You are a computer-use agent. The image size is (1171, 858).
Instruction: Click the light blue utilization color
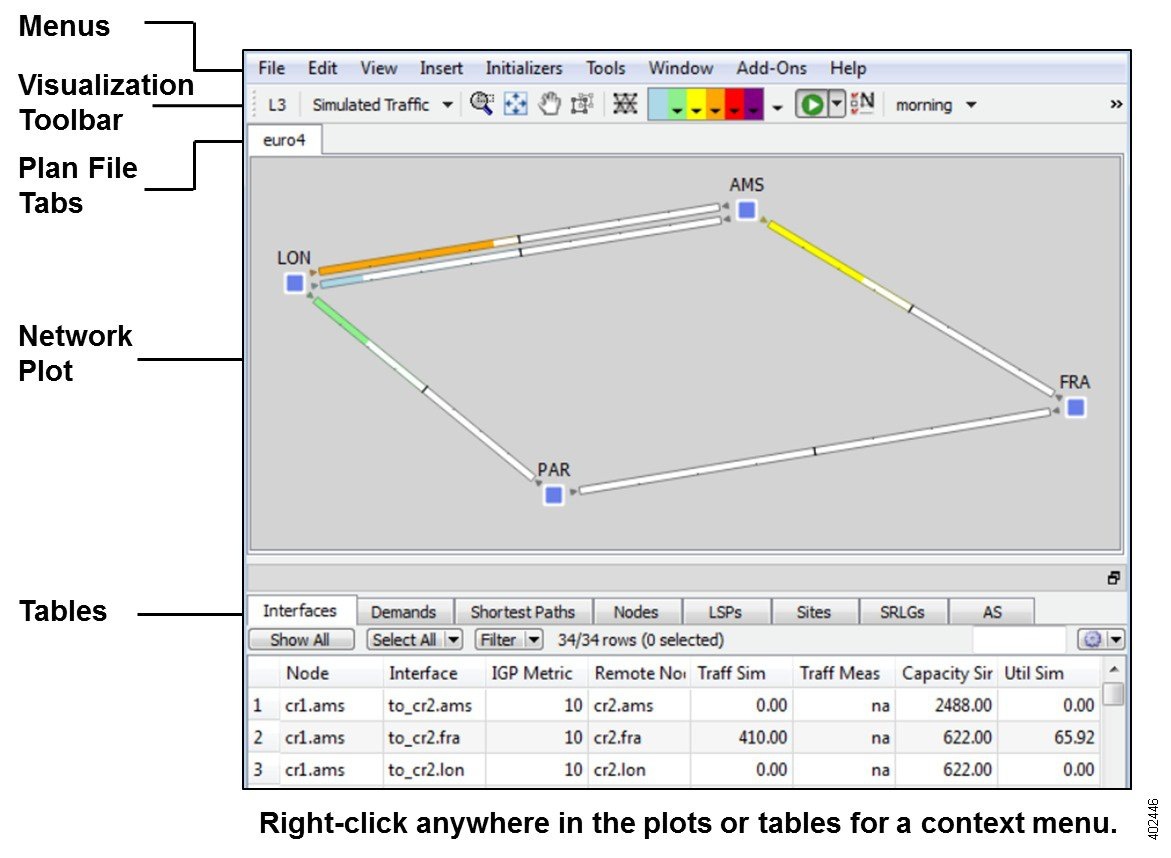657,104
